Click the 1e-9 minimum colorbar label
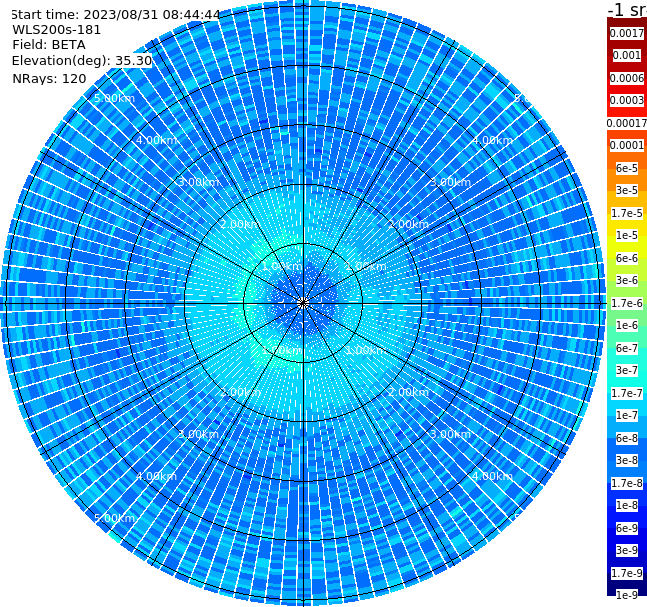This screenshot has width=647, height=607. (x=627, y=595)
